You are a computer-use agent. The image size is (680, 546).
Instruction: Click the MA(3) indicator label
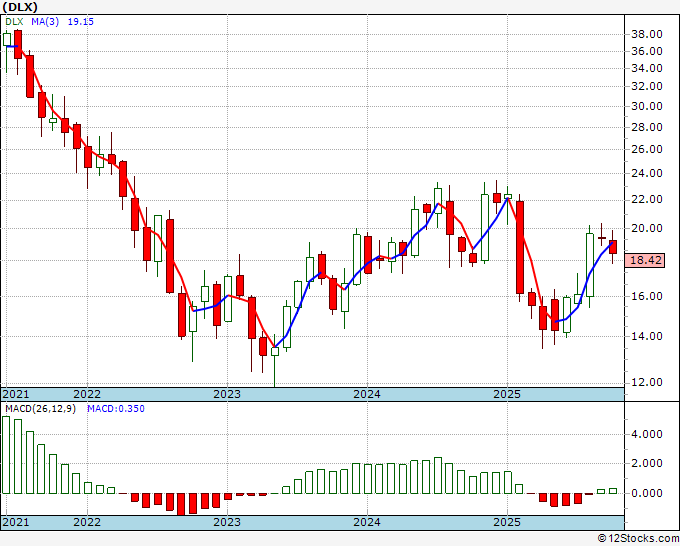pyautogui.click(x=45, y=22)
